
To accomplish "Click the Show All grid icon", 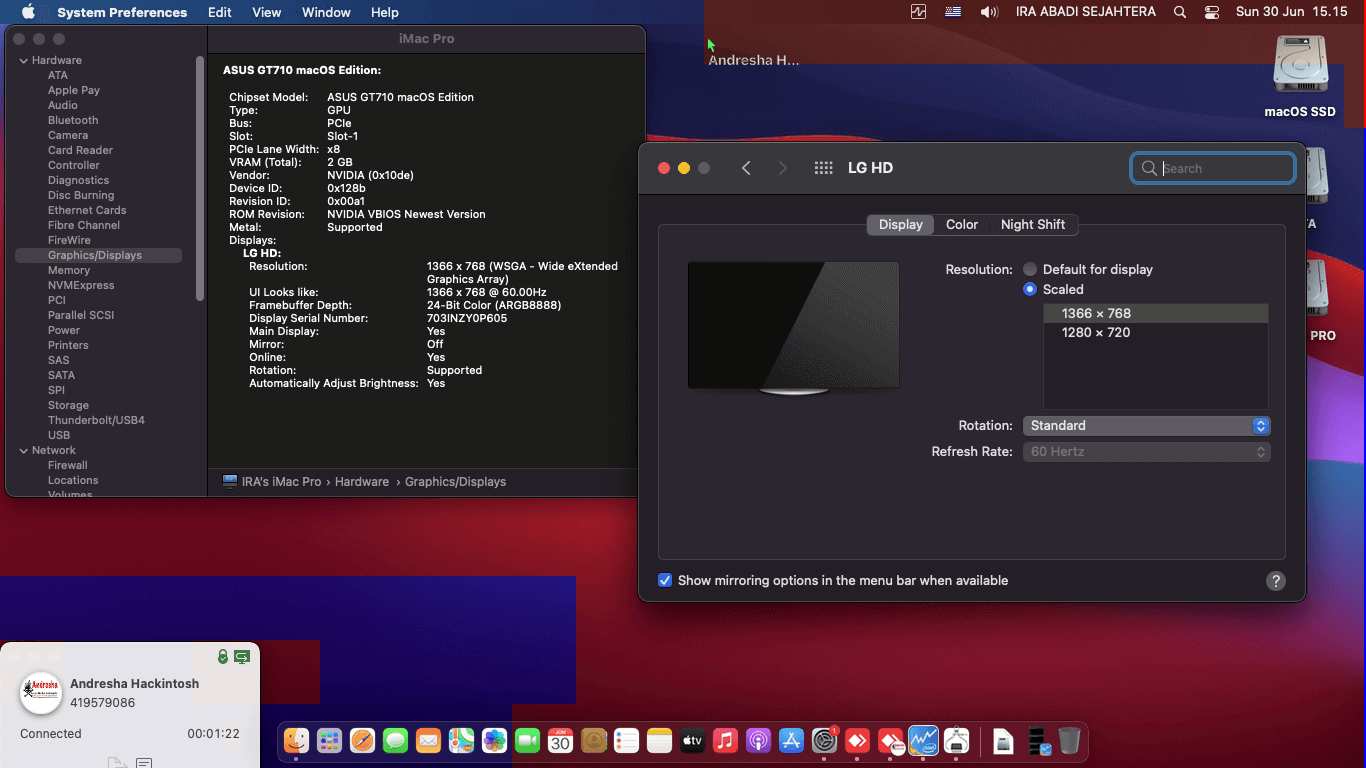I will click(824, 168).
